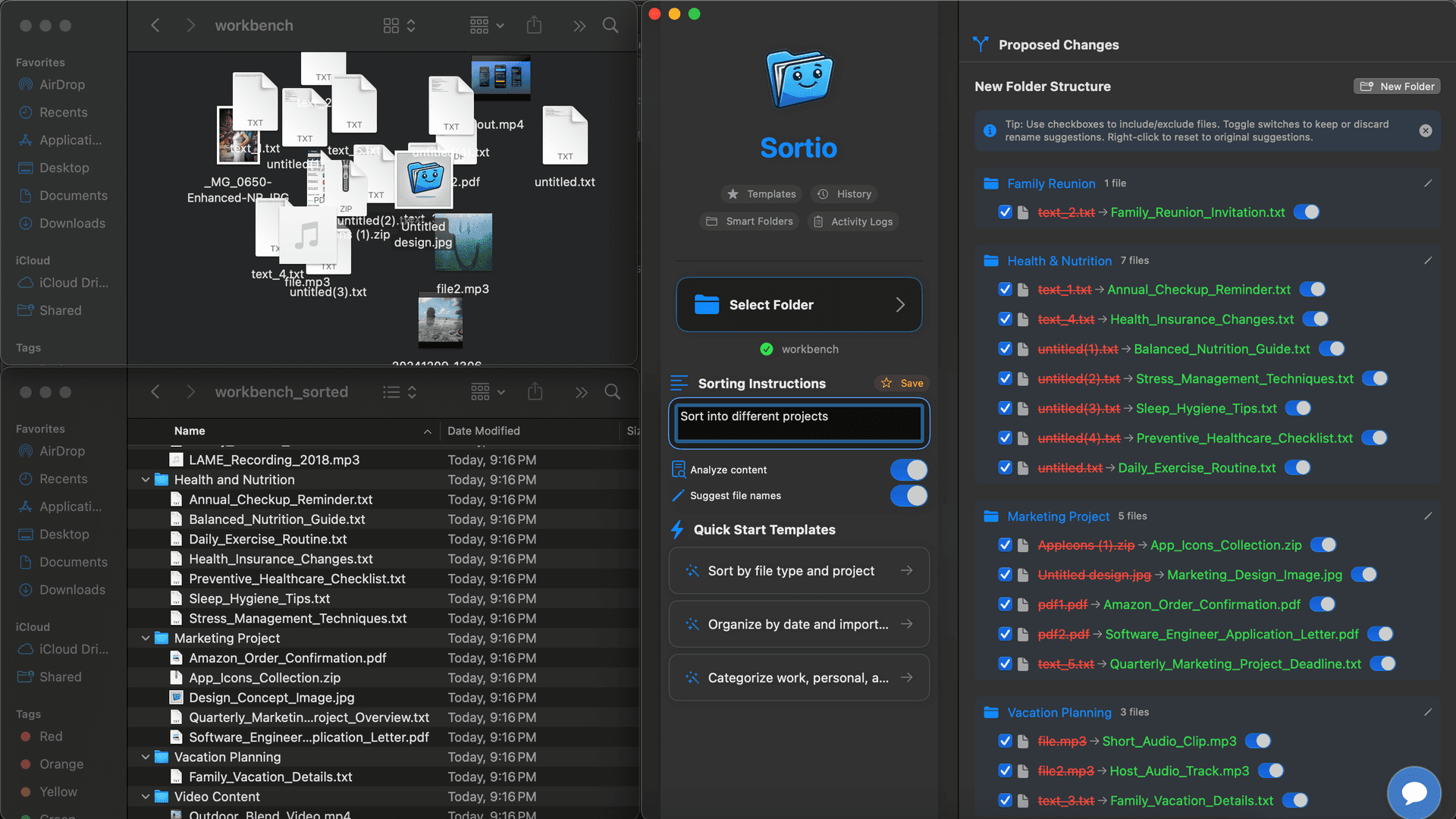1456x819 pixels.
Task: Open the Templates tab in Sortio
Action: (761, 194)
